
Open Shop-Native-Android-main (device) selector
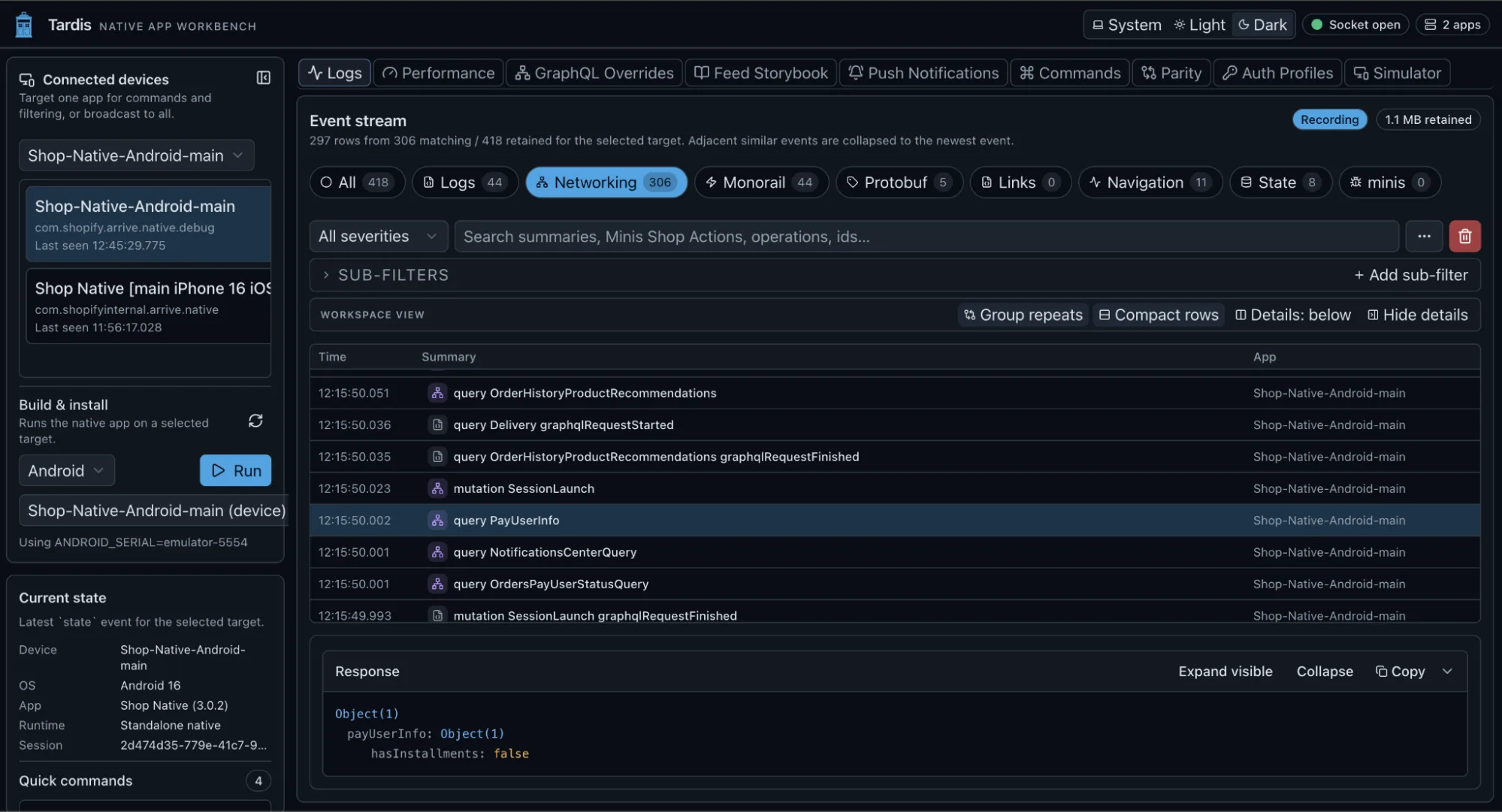pos(154,511)
